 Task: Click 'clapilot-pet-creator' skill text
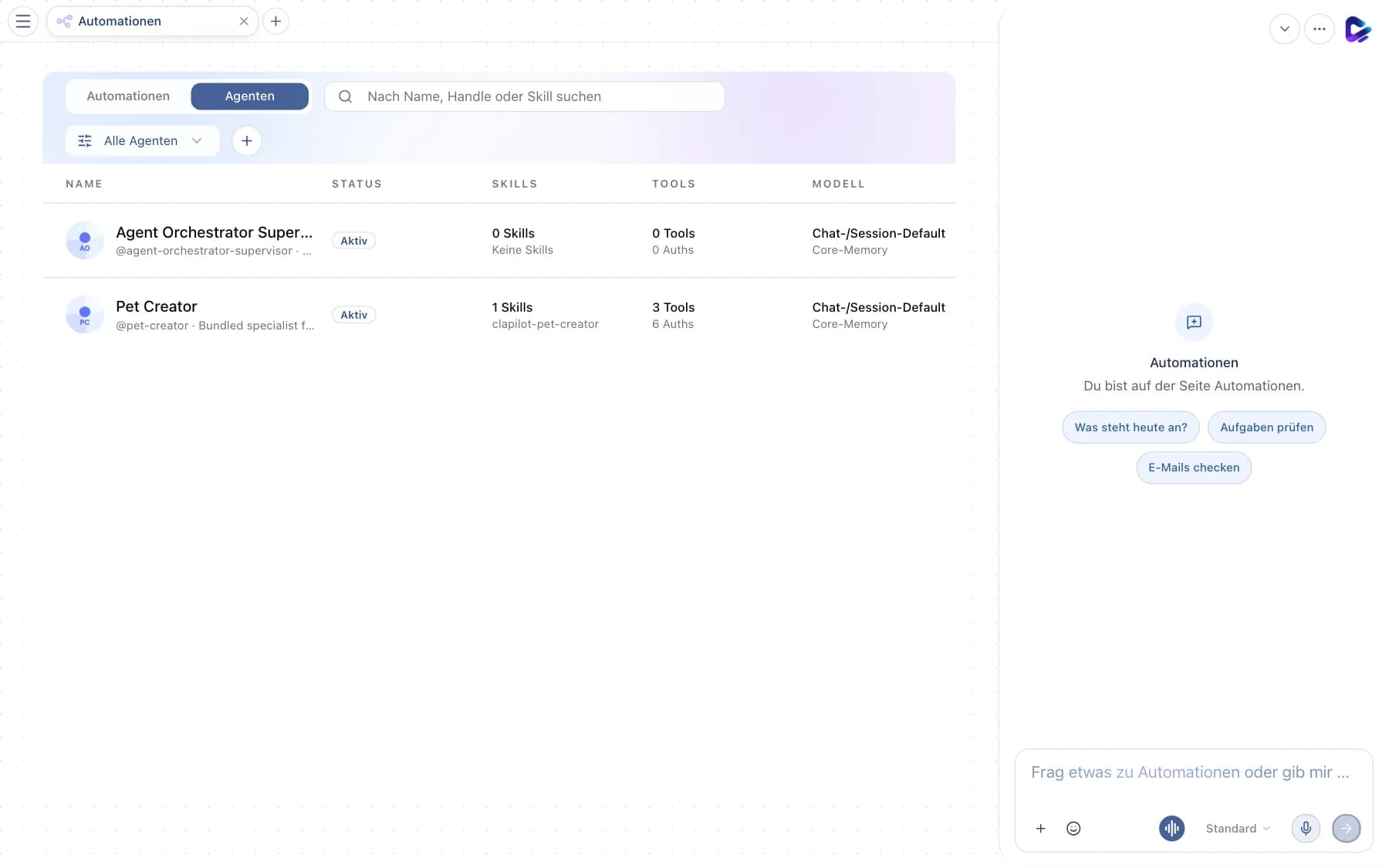point(545,324)
